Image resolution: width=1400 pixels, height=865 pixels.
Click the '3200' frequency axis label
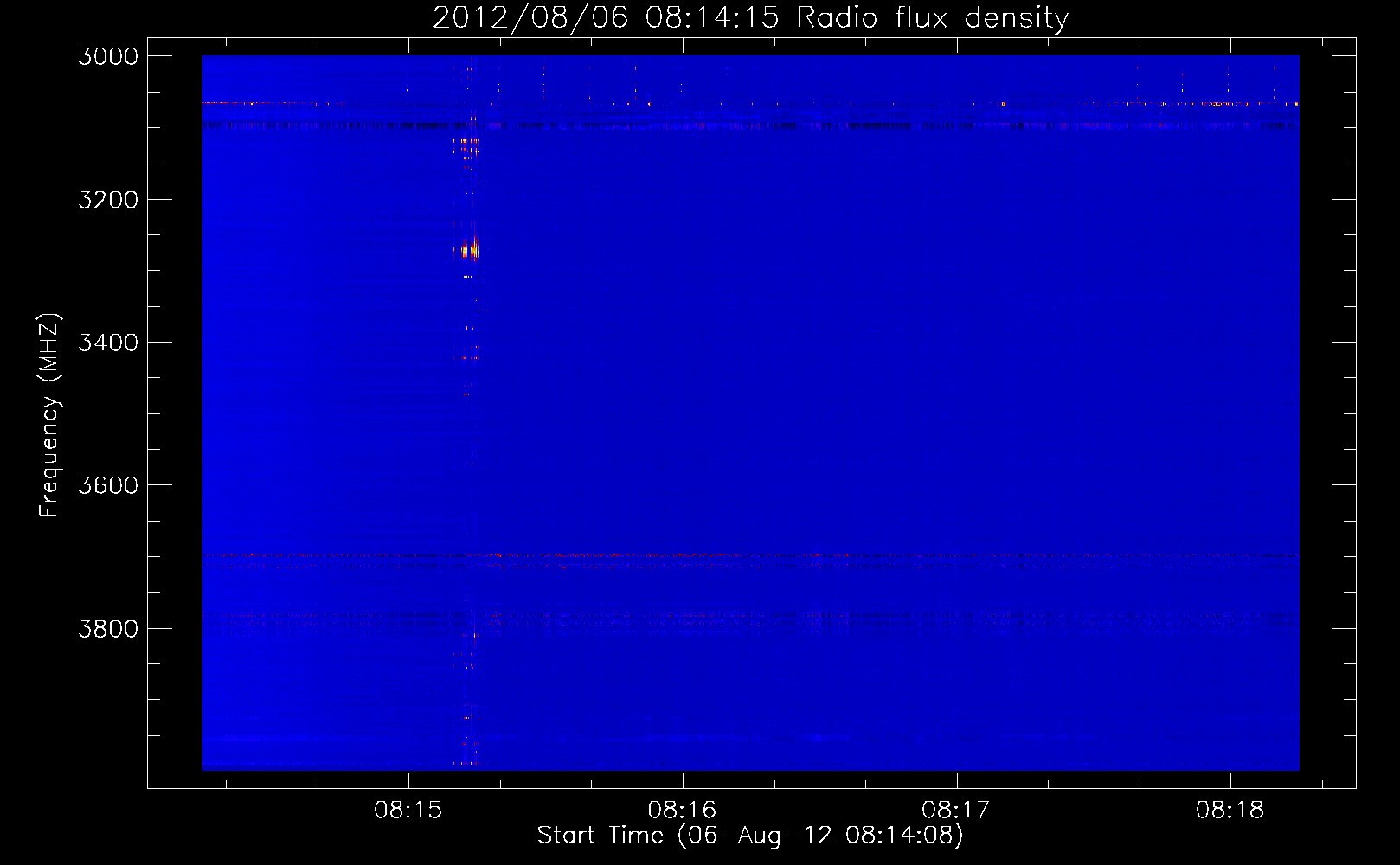coord(108,200)
